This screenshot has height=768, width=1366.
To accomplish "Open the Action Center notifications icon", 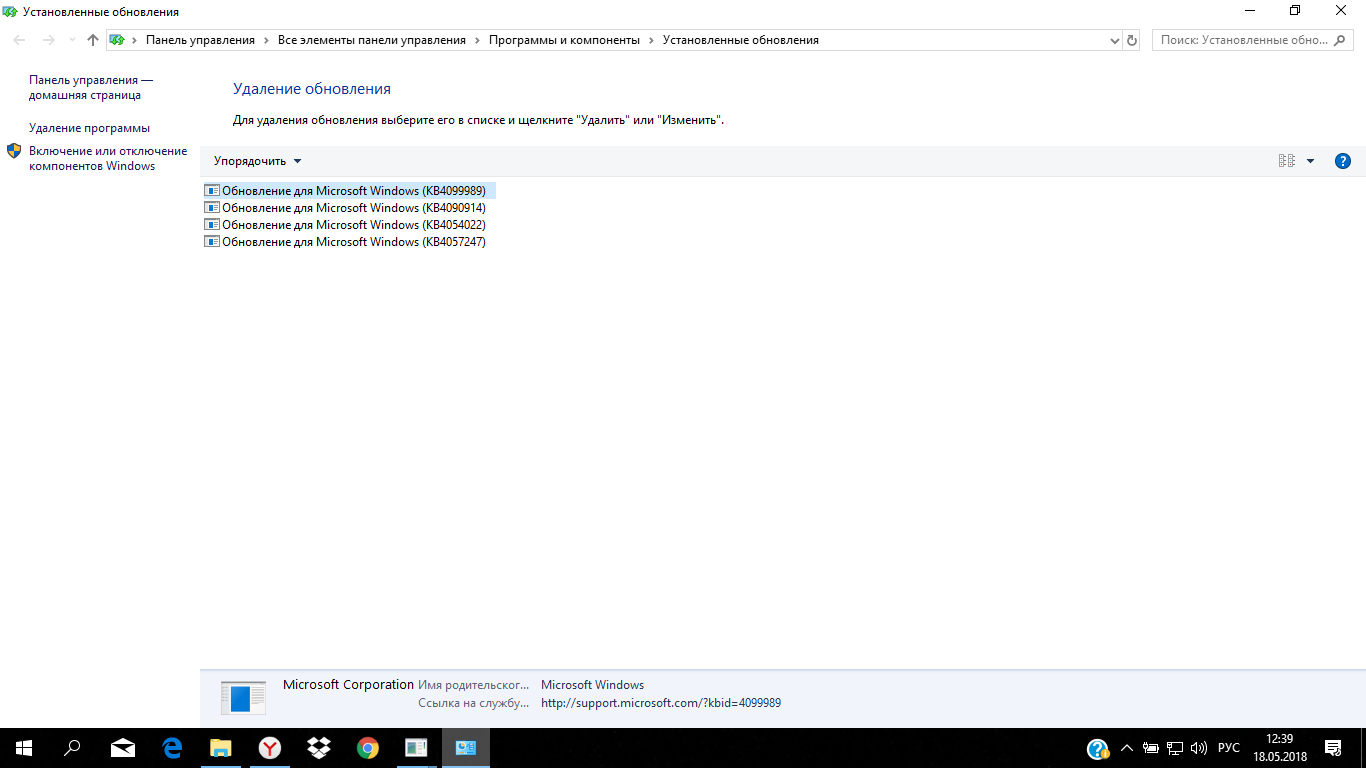I will pos(1333,748).
